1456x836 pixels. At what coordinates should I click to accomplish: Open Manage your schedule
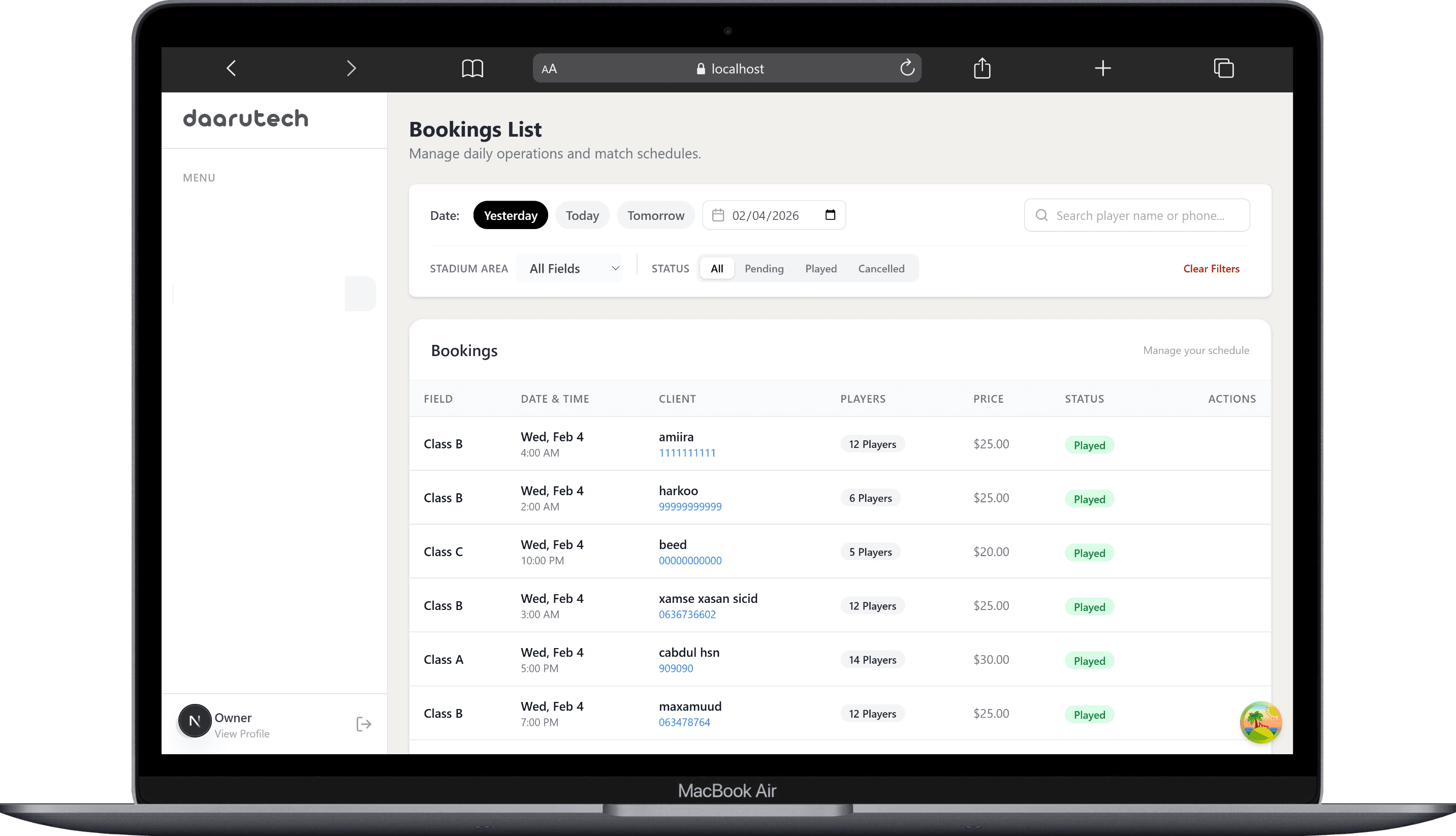click(1196, 350)
